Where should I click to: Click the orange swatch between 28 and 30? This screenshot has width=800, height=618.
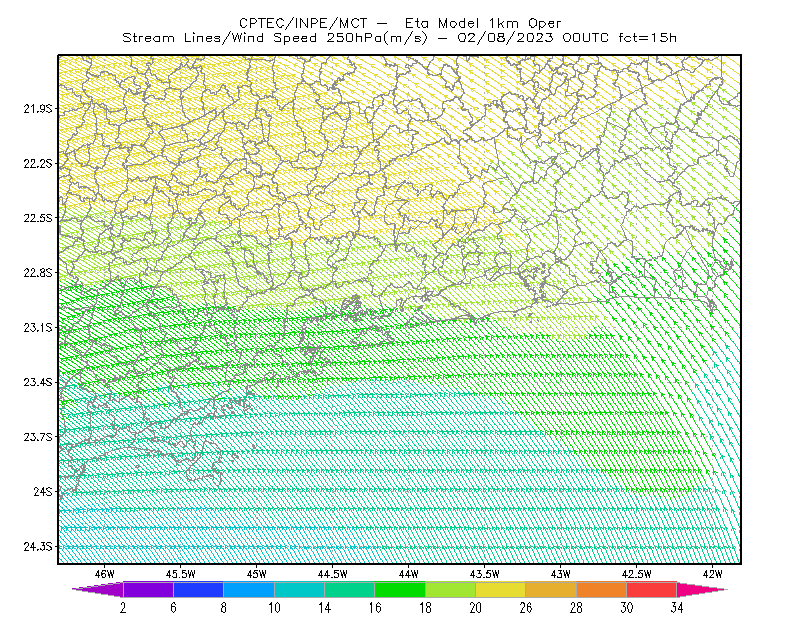point(602,589)
